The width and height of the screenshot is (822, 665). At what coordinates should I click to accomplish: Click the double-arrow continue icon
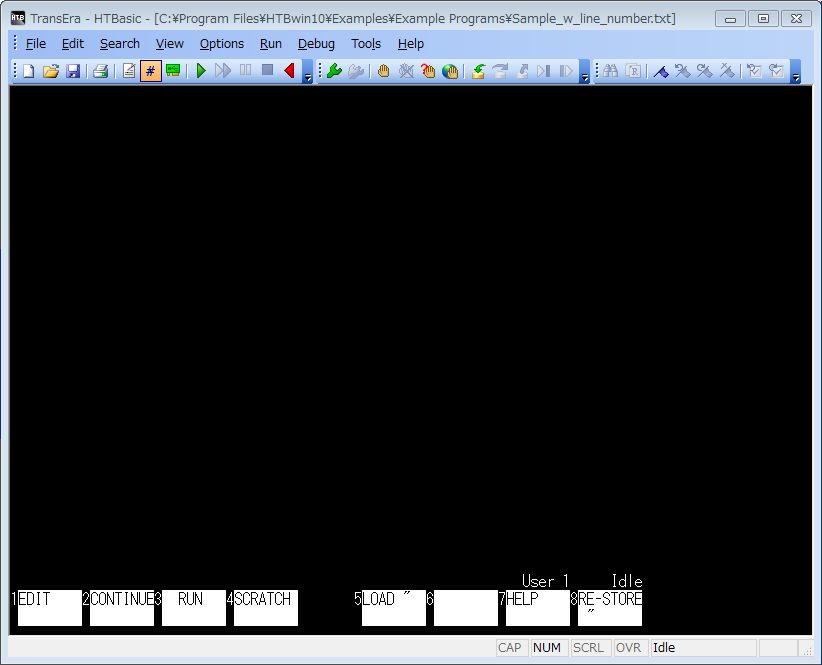223,71
